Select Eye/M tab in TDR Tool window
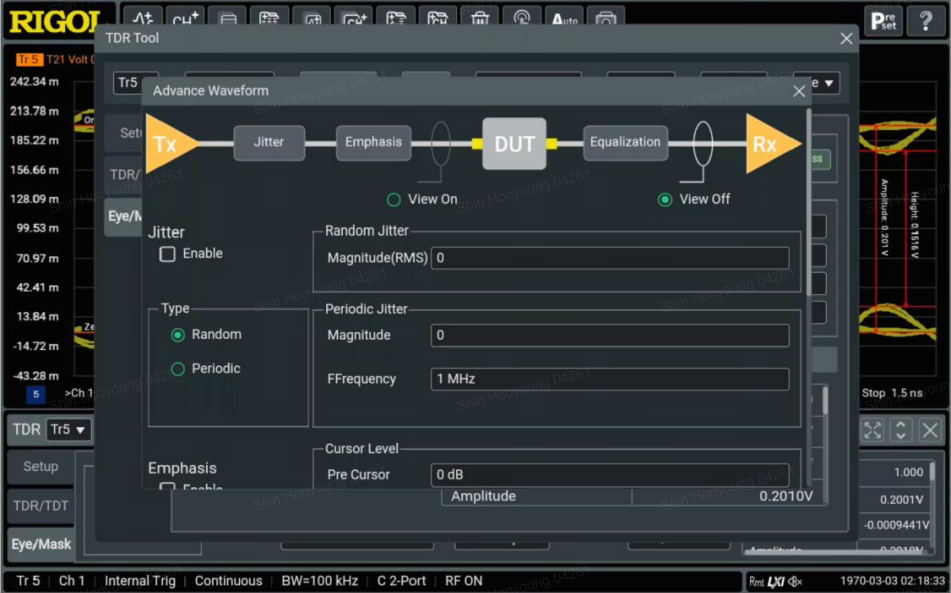 point(124,216)
